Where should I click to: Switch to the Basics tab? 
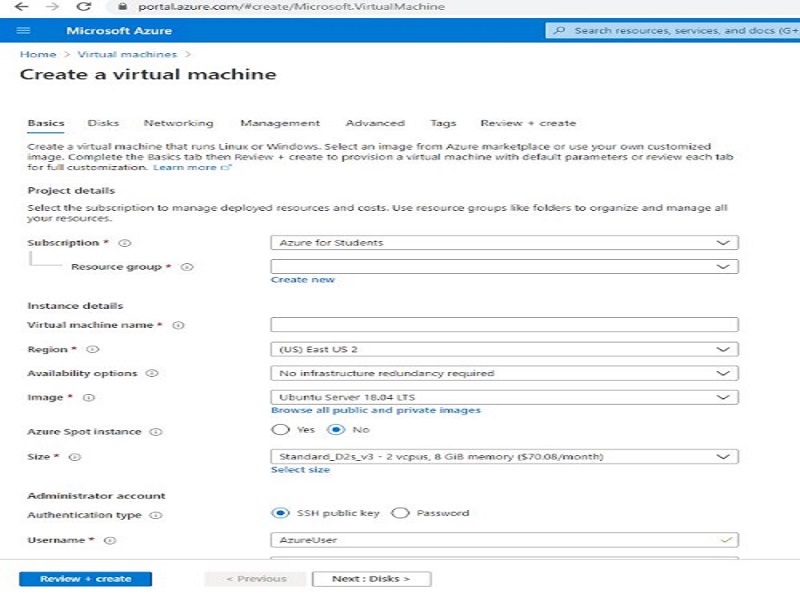click(46, 123)
